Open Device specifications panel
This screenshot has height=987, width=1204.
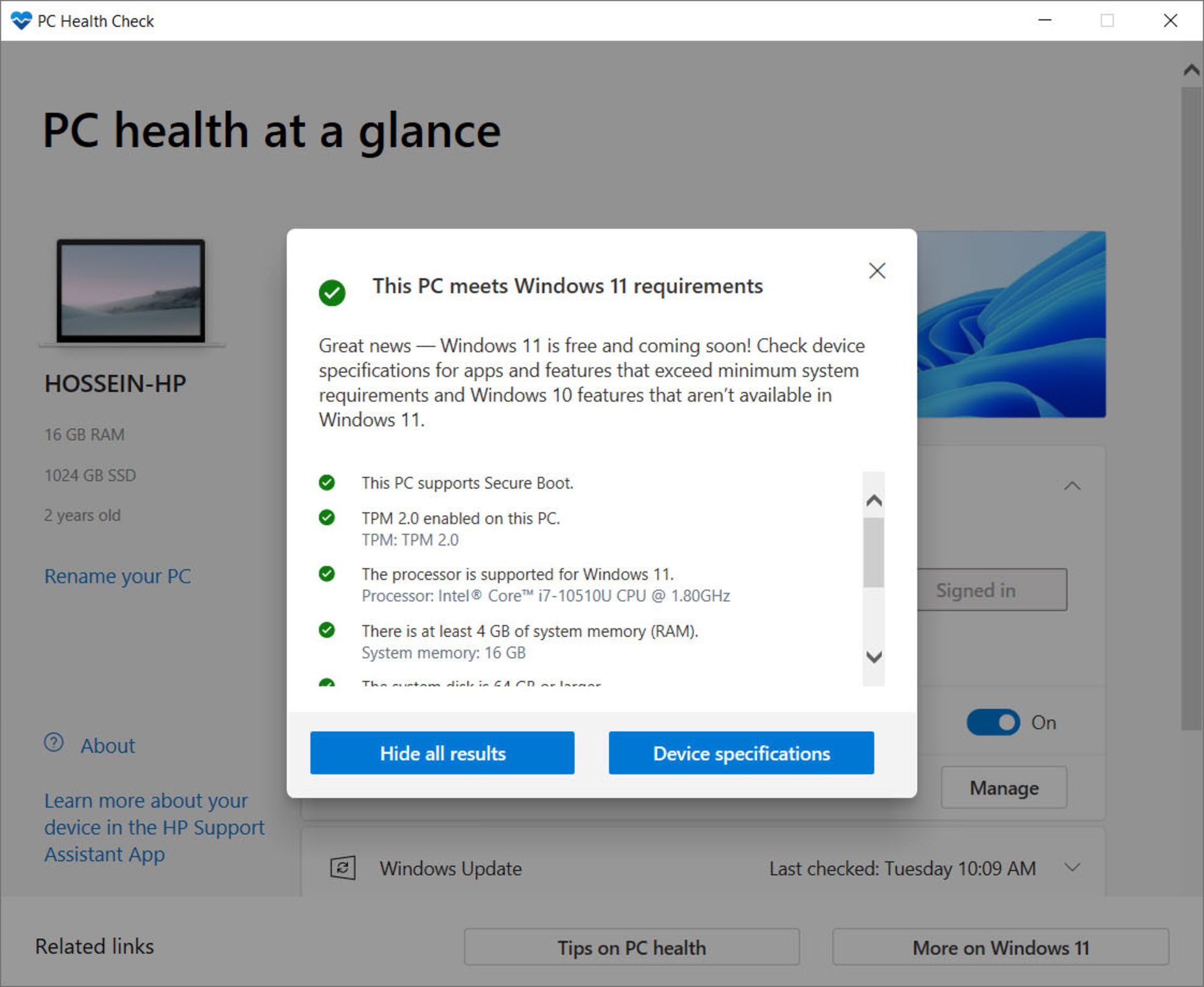[740, 752]
